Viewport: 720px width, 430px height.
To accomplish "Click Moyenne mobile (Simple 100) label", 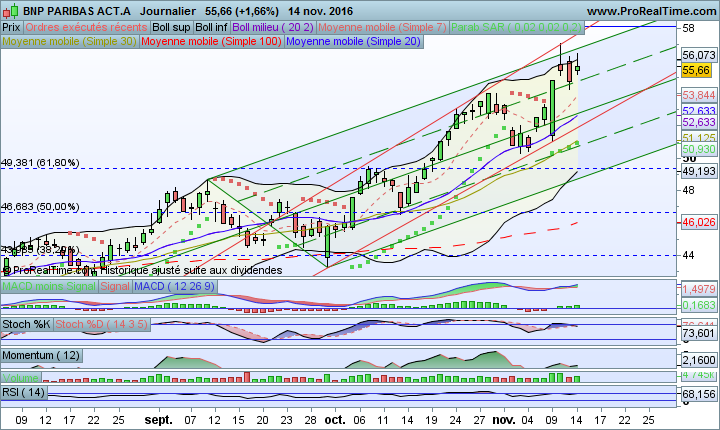I will pos(211,41).
